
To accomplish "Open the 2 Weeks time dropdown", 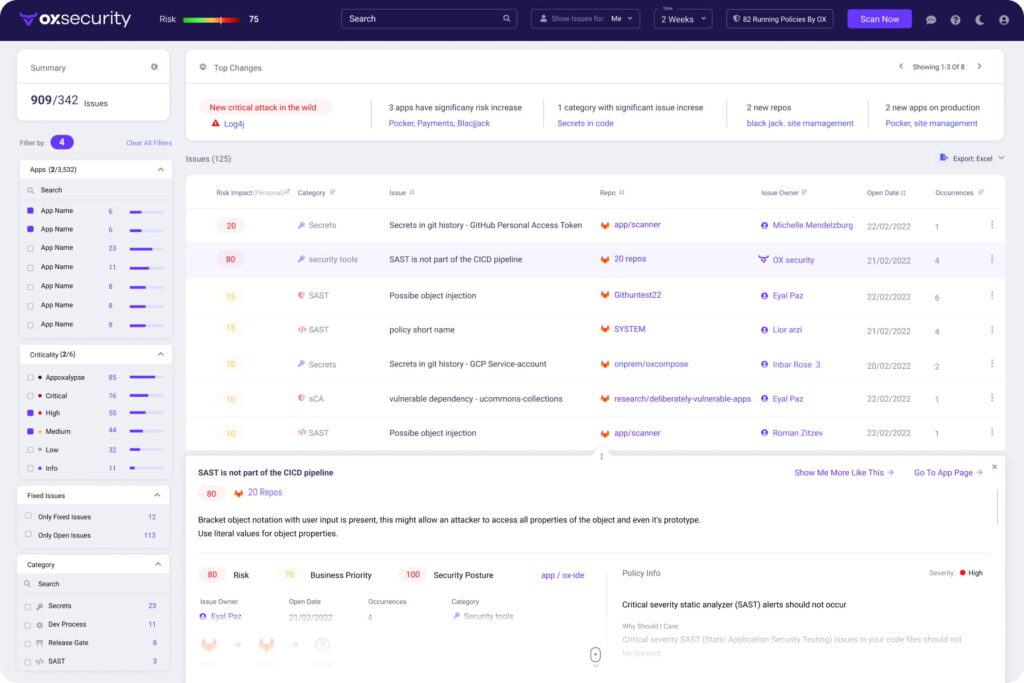I will point(682,18).
